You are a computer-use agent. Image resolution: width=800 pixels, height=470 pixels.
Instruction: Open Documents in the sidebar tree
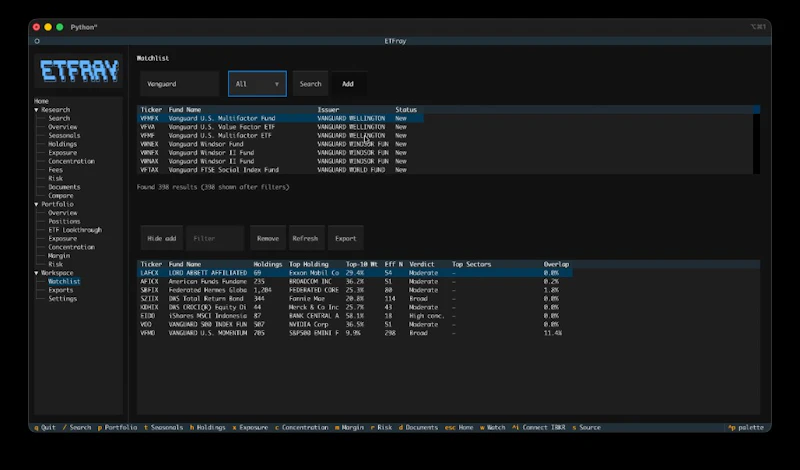click(64, 187)
